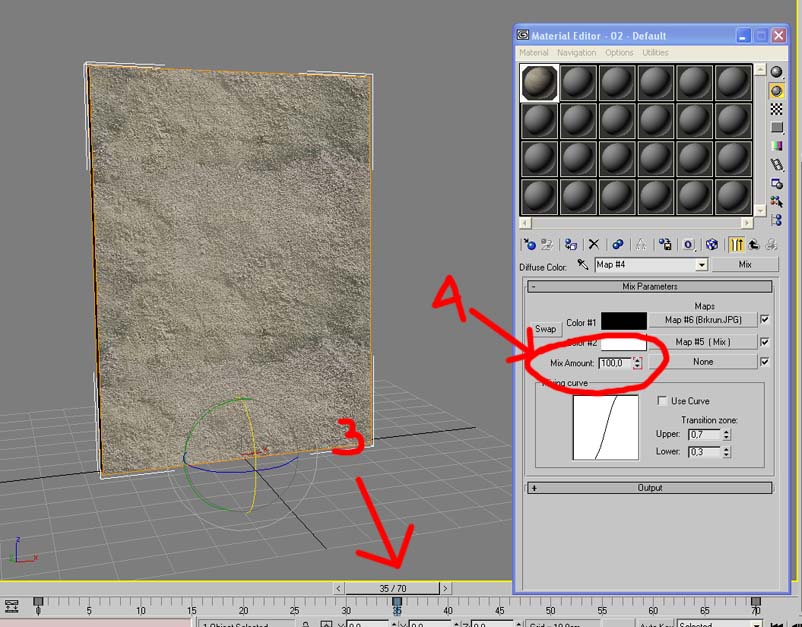This screenshot has width=802, height=627.
Task: Open the Navigation menu
Action: click(576, 52)
